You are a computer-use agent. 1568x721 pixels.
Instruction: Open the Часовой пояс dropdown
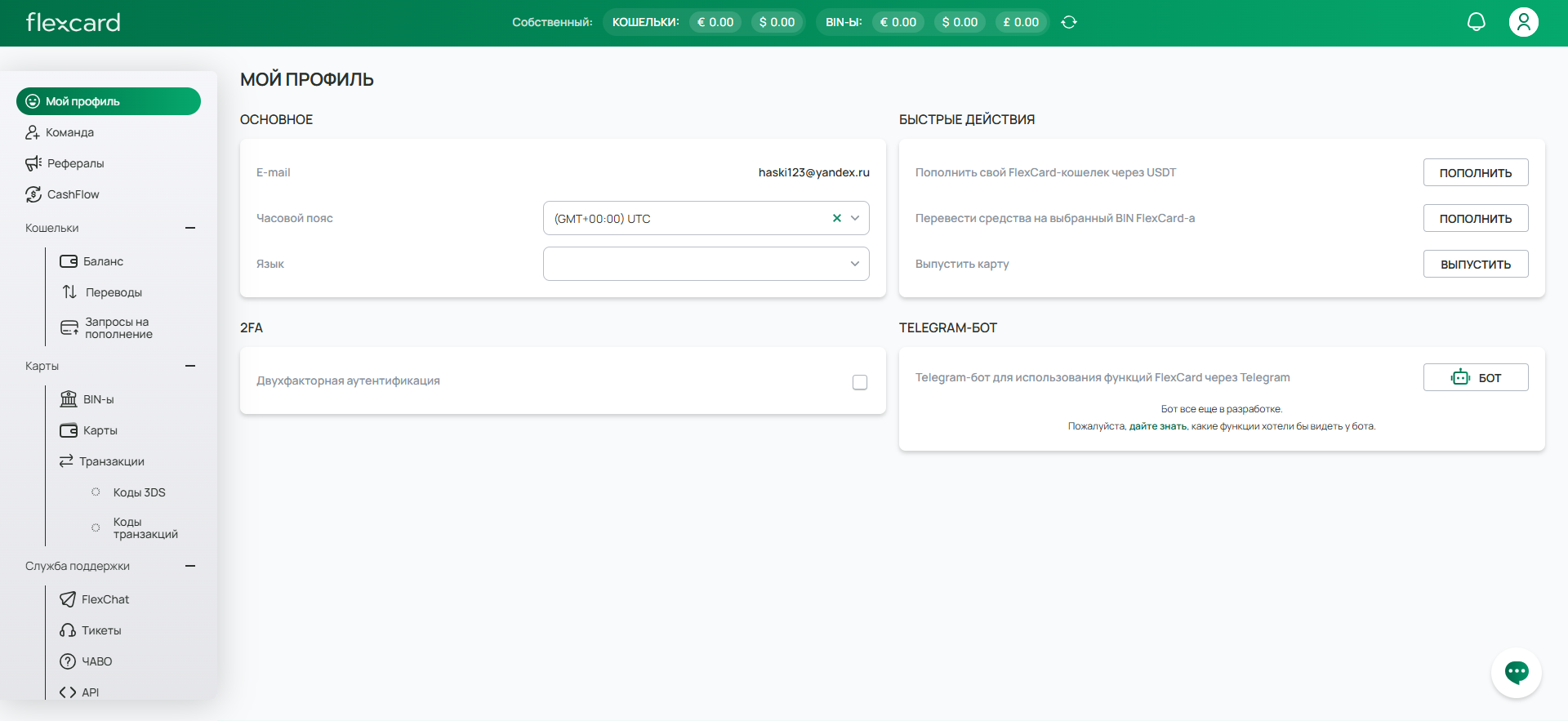tap(706, 218)
